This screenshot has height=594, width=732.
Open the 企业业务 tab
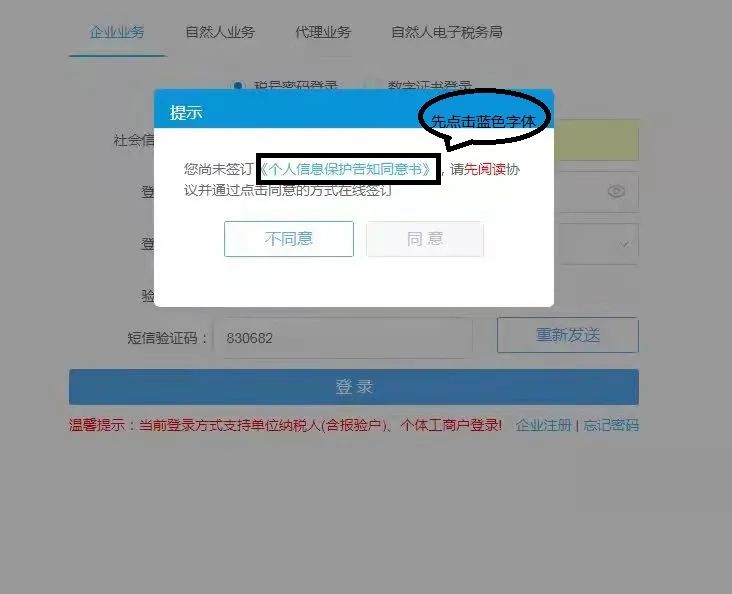point(117,32)
